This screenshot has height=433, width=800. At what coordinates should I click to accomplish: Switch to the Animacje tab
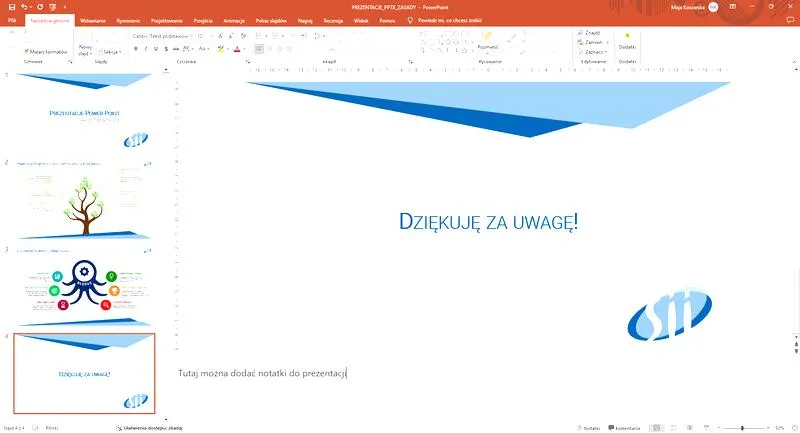[x=234, y=21]
